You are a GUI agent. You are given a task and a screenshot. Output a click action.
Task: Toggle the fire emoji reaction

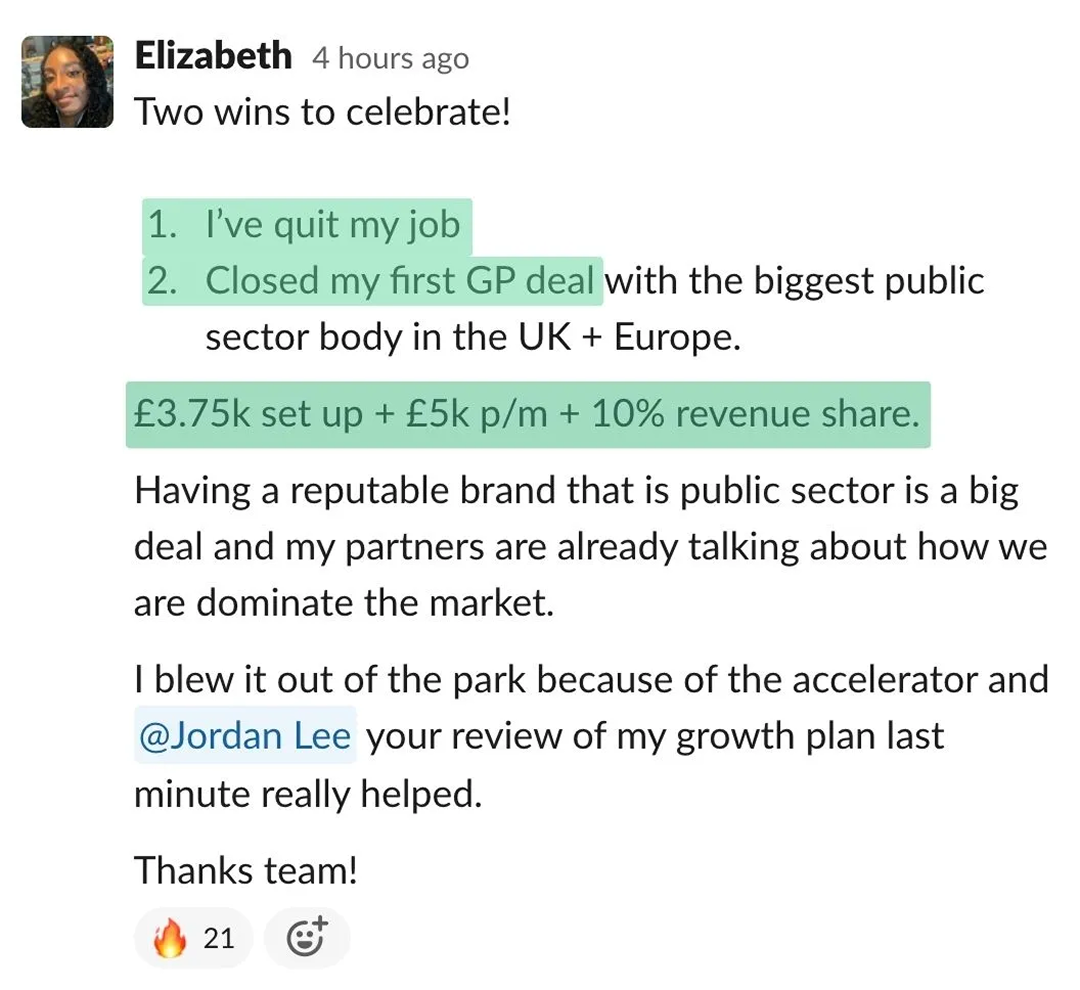[171, 938]
